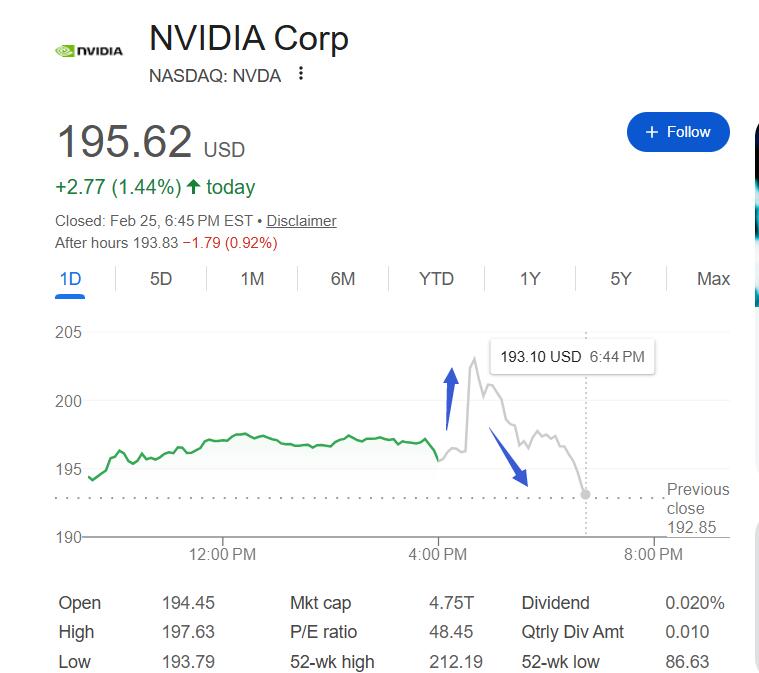
Task: Switch to the 1Y chart tab
Action: click(530, 279)
